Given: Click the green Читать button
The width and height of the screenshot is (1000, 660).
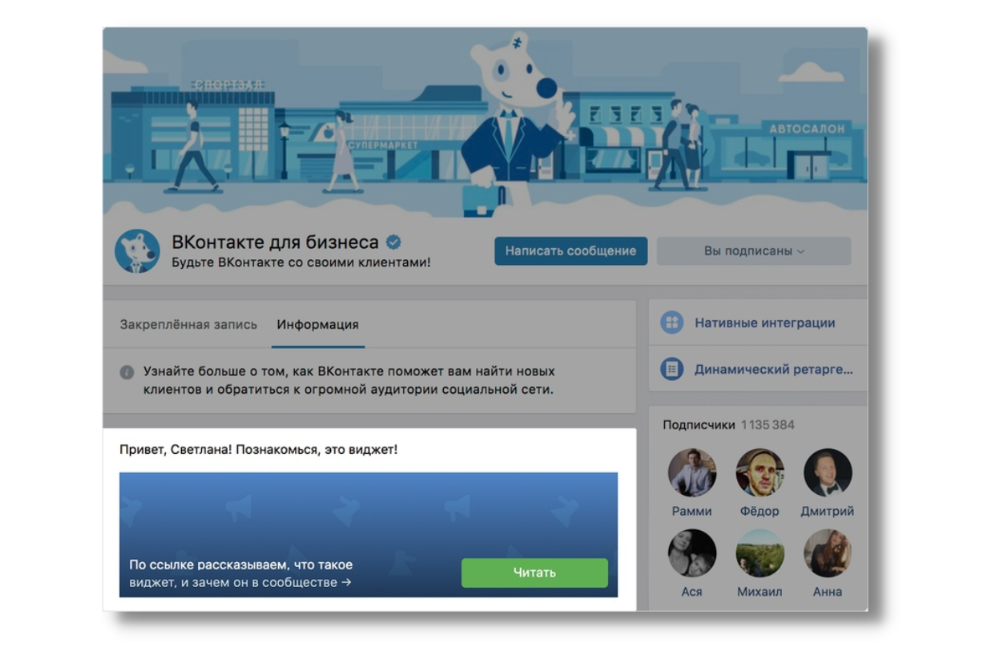Looking at the screenshot, I should [x=534, y=573].
